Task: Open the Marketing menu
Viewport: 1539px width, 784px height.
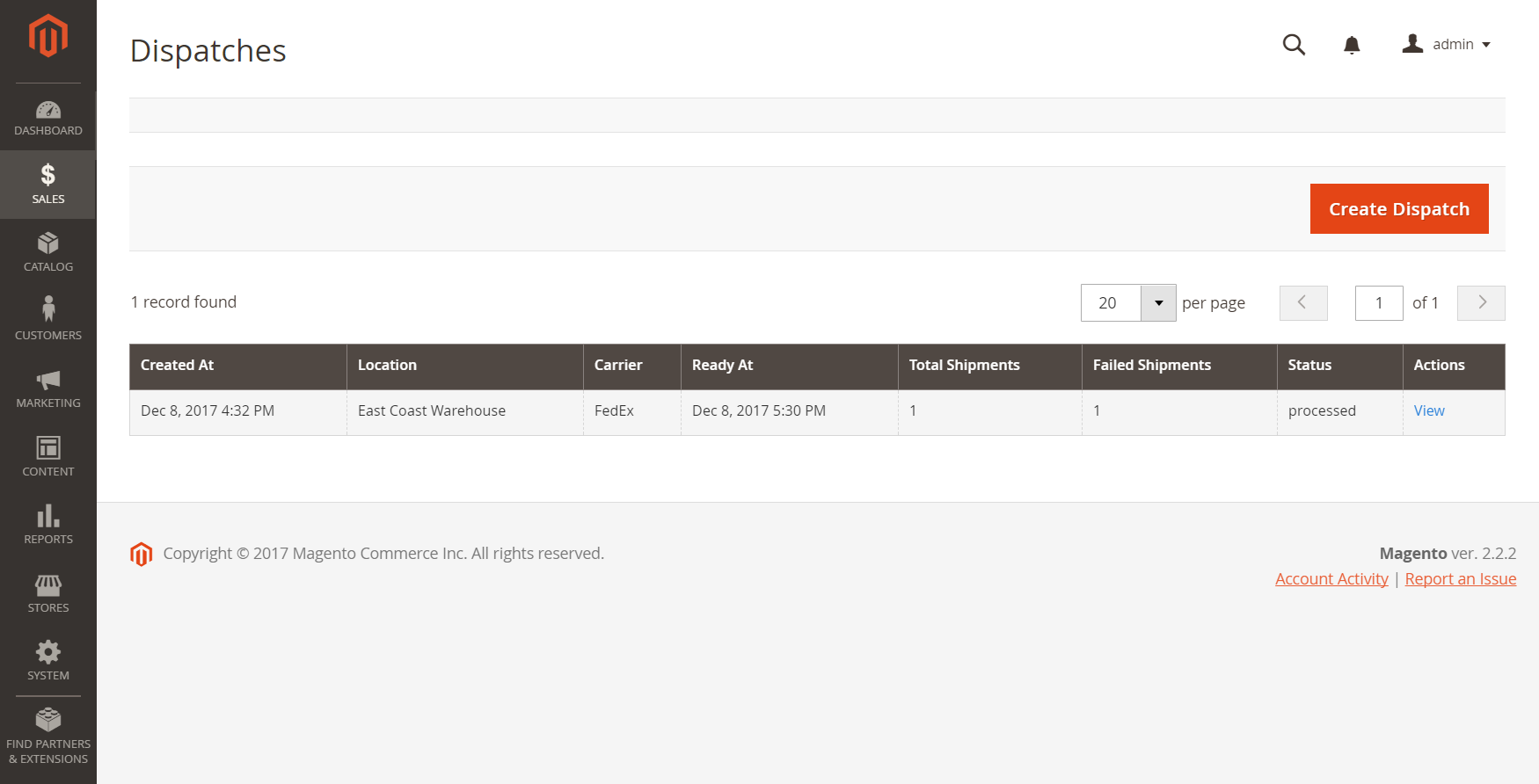Action: coord(47,388)
